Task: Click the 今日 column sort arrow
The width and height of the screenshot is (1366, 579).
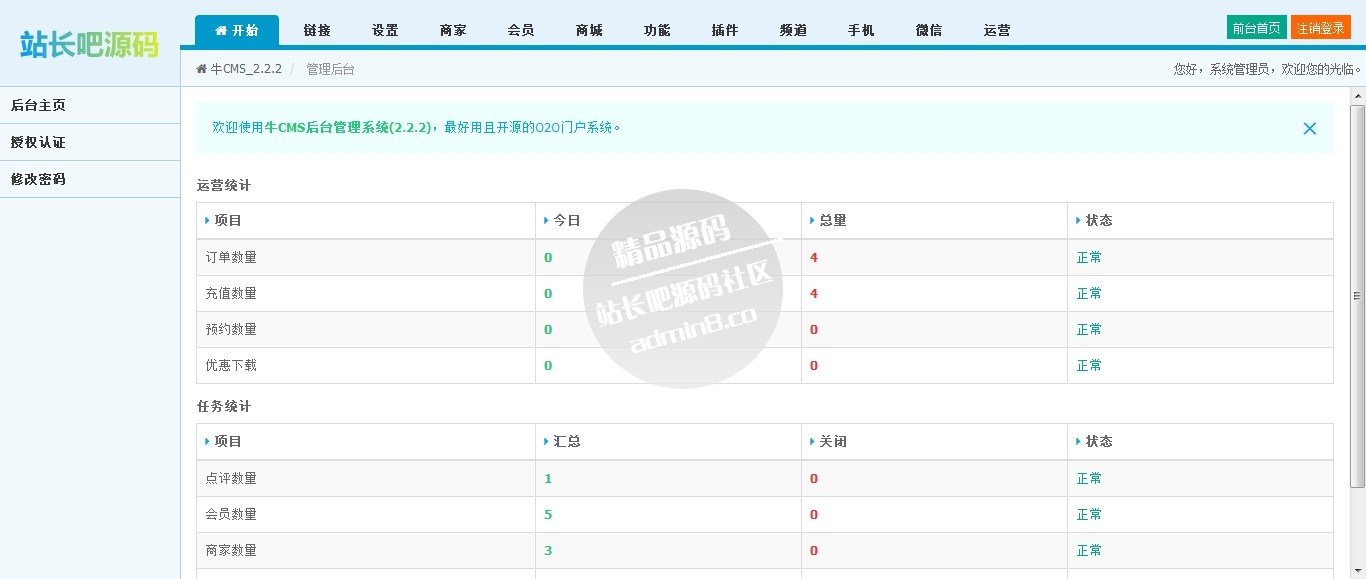Action: (544, 220)
